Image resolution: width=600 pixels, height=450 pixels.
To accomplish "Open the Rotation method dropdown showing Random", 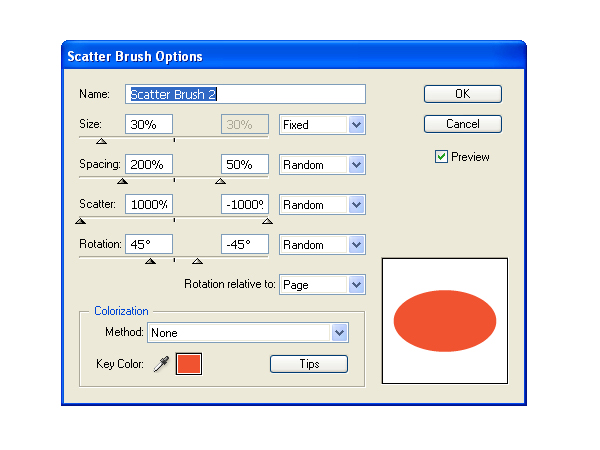I will [322, 245].
